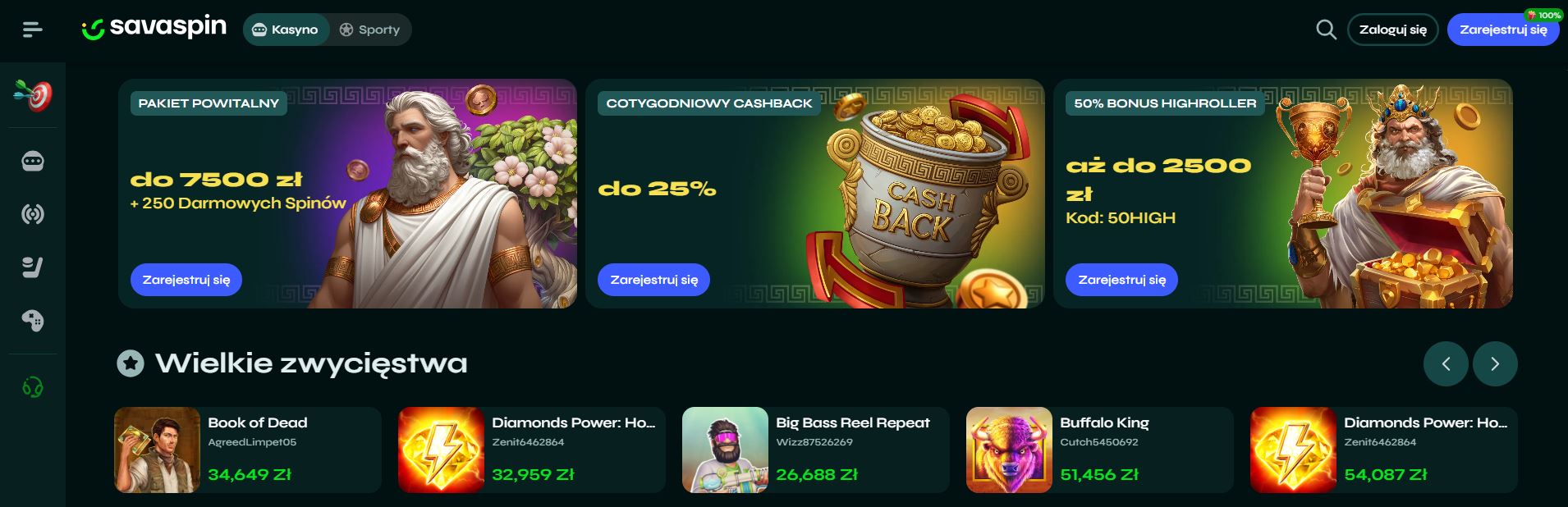Open the hamburger menu icon
The height and width of the screenshot is (507, 1568).
[32, 30]
